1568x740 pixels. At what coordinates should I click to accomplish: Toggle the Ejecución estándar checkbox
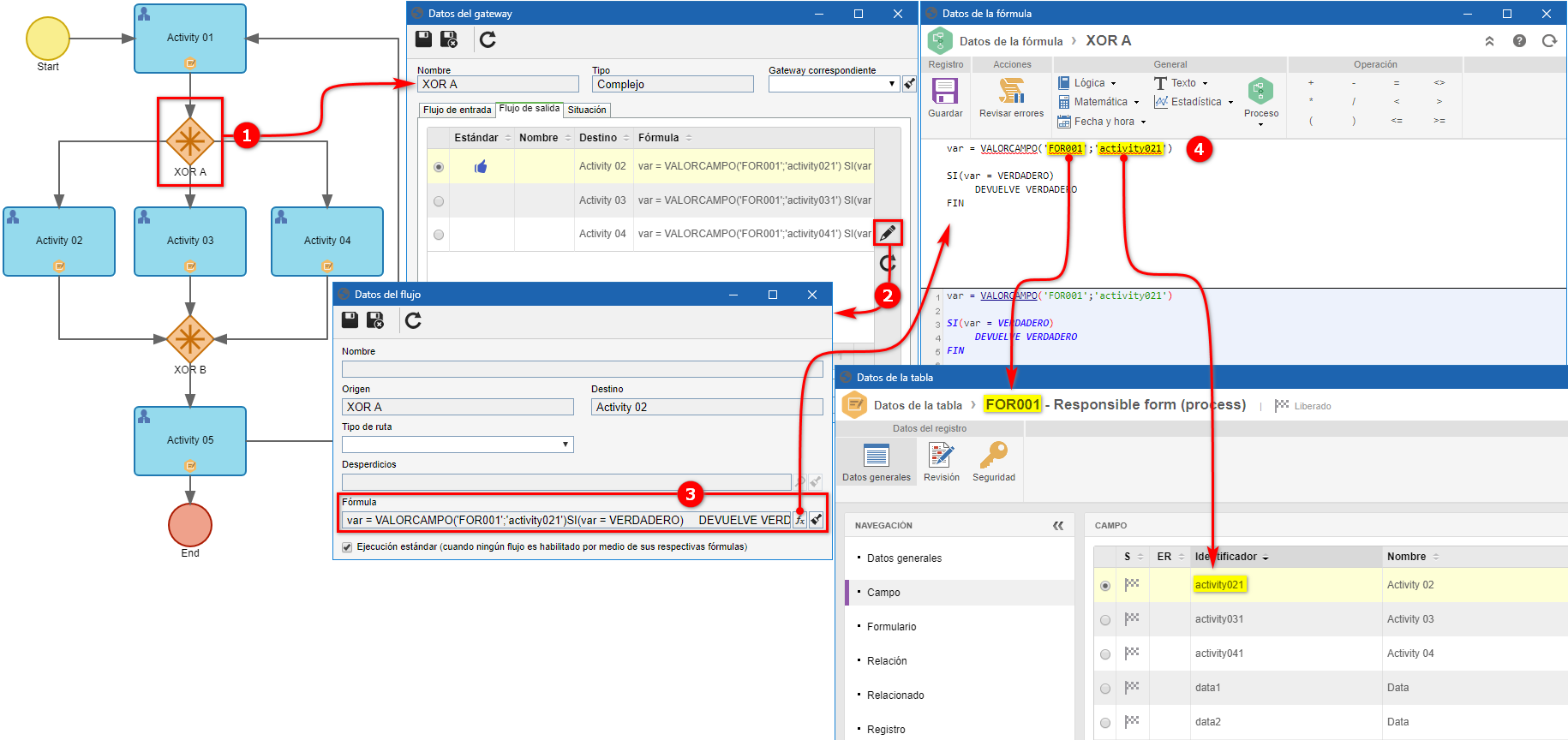point(347,546)
